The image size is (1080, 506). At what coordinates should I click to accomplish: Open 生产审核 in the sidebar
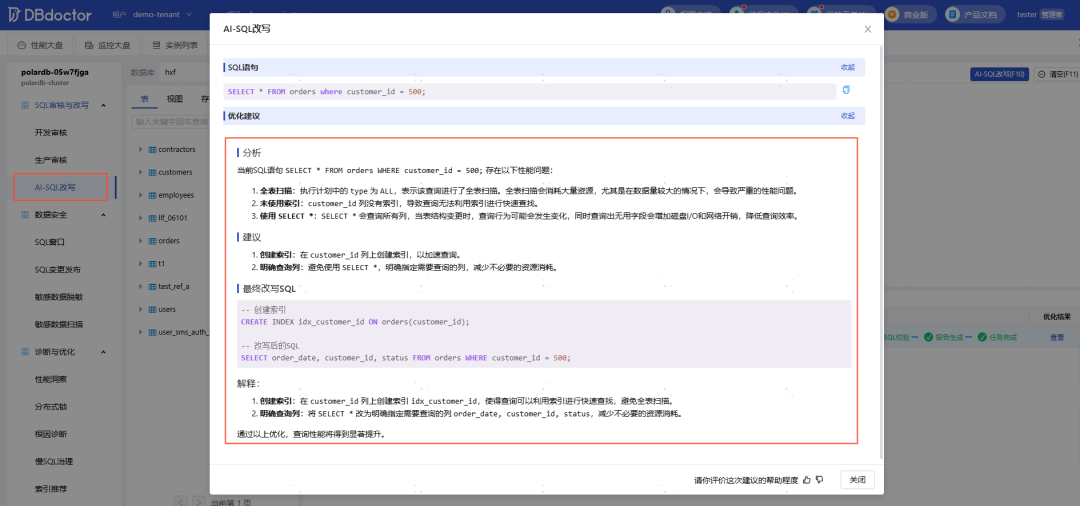[x=51, y=160]
